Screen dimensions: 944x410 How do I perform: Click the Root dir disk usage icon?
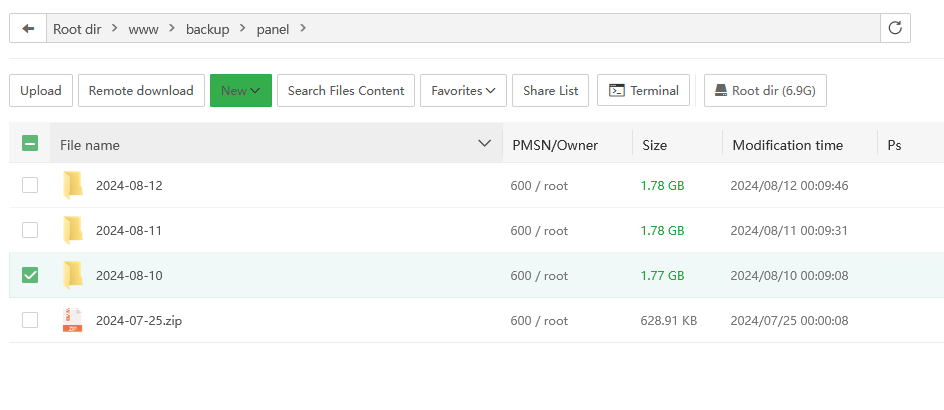(x=720, y=90)
